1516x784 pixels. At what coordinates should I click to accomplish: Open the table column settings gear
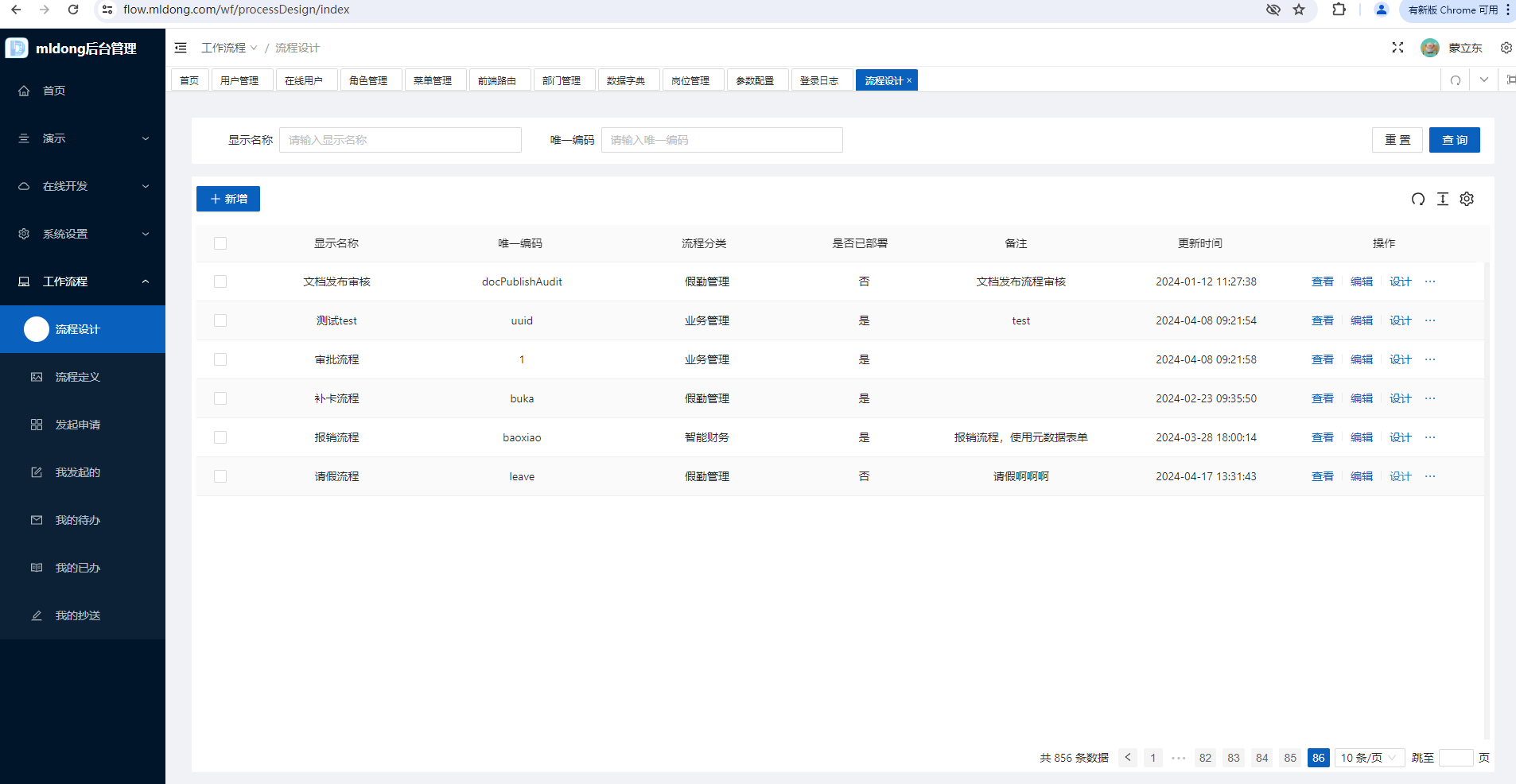1467,199
